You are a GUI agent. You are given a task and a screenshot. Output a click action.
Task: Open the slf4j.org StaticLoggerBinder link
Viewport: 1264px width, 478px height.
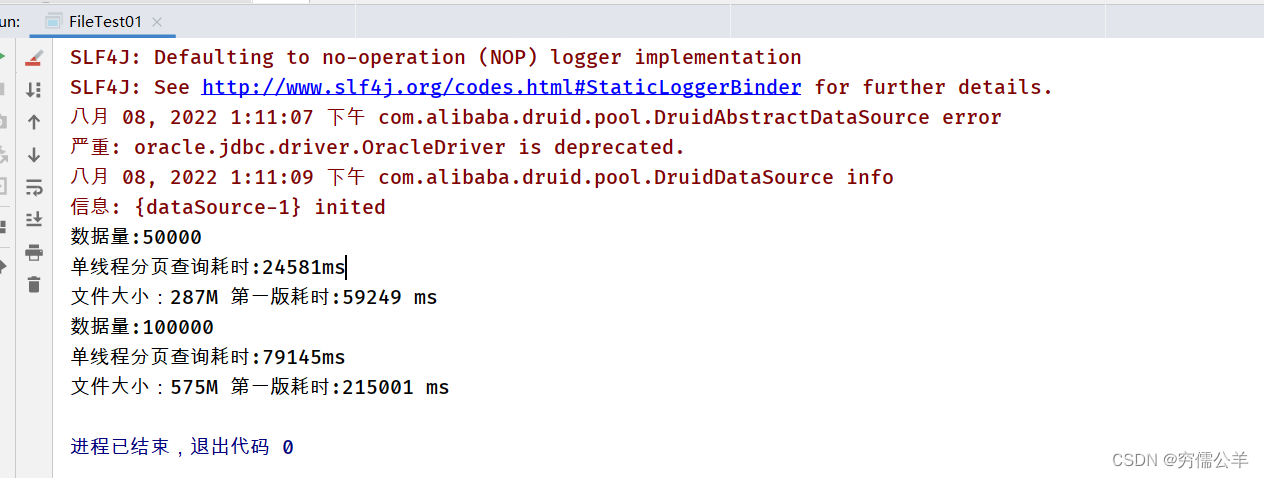[x=502, y=87]
